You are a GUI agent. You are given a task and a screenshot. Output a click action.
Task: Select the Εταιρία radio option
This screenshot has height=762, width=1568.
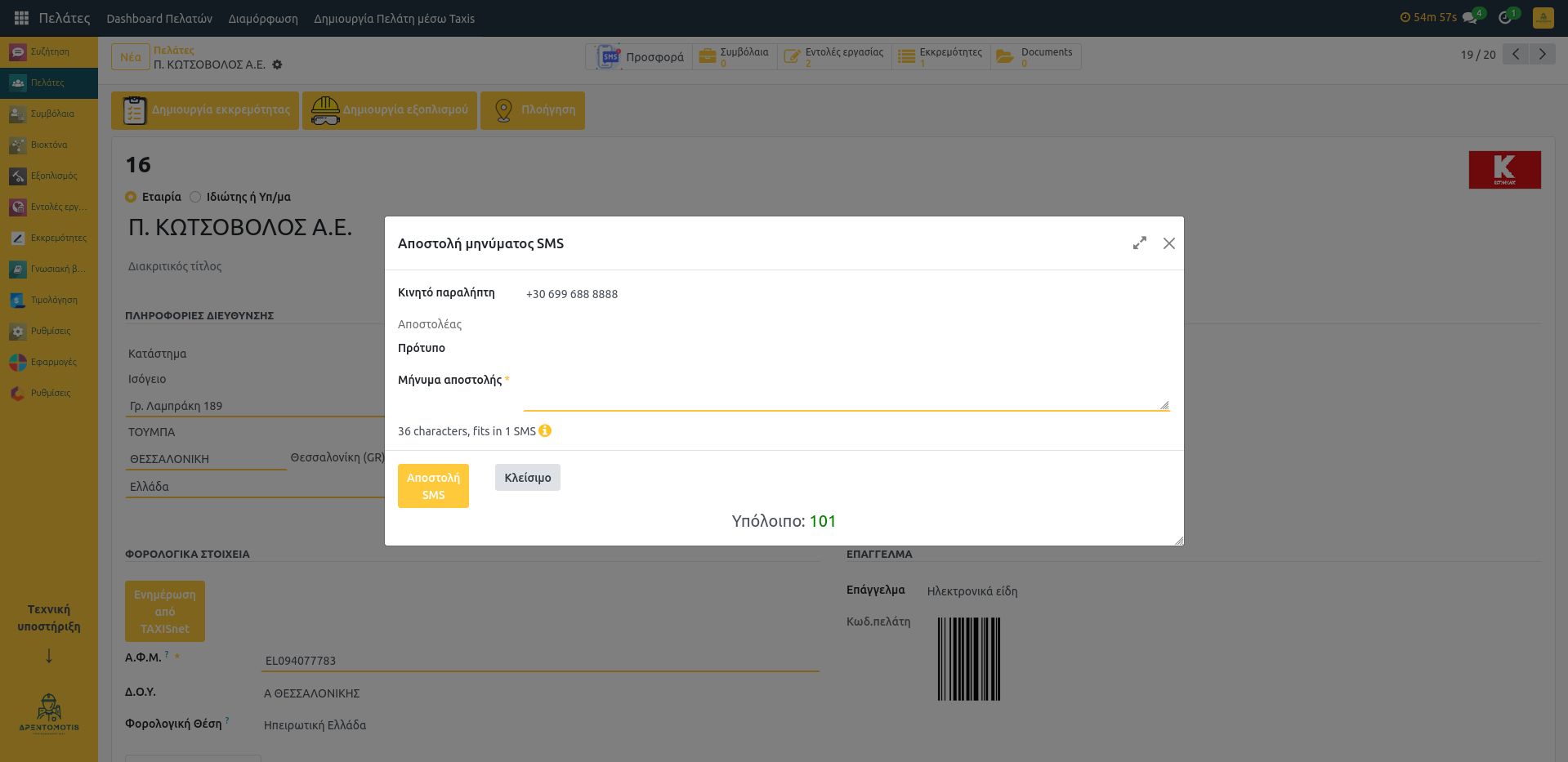pos(131,197)
